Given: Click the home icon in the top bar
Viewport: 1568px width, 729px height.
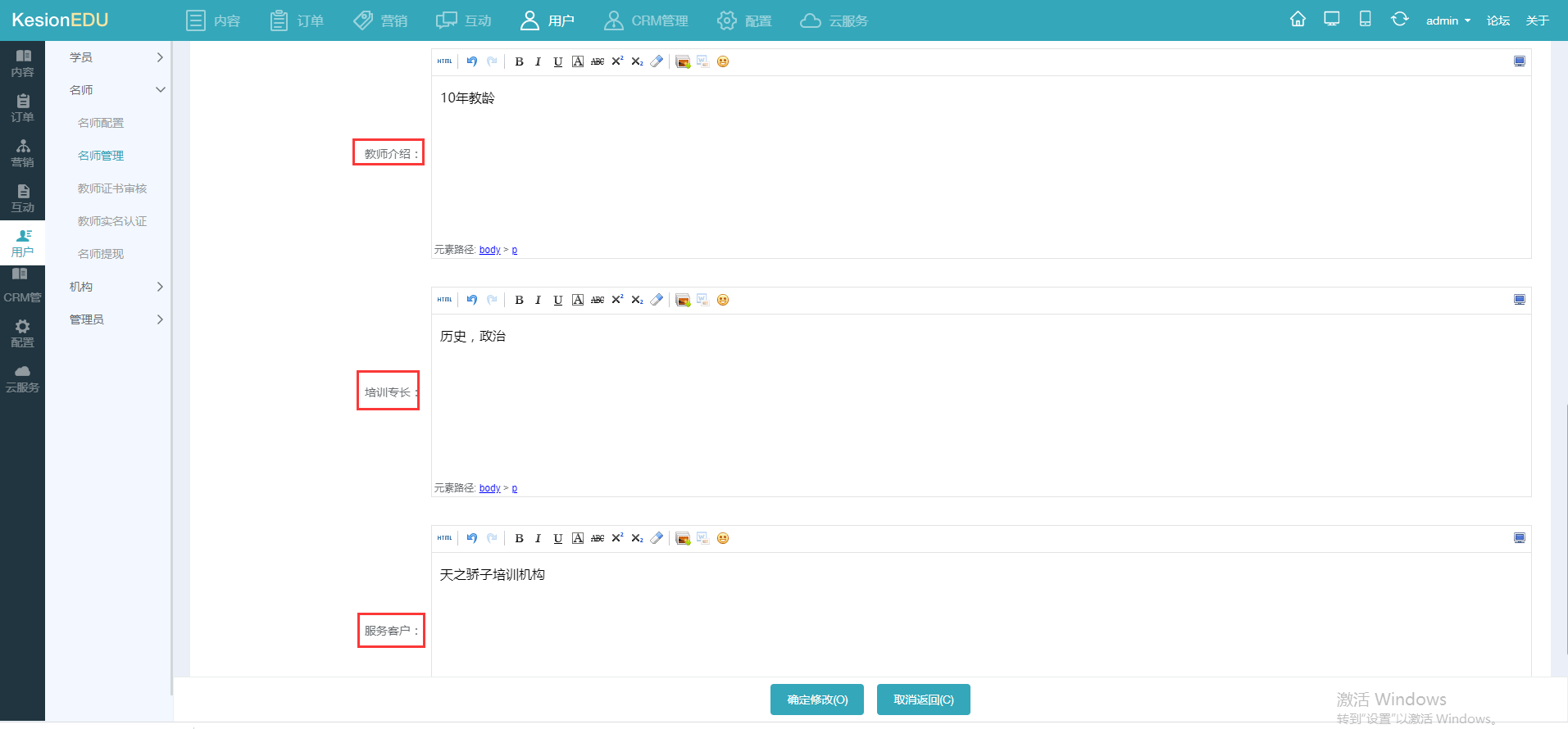Looking at the screenshot, I should (1298, 20).
